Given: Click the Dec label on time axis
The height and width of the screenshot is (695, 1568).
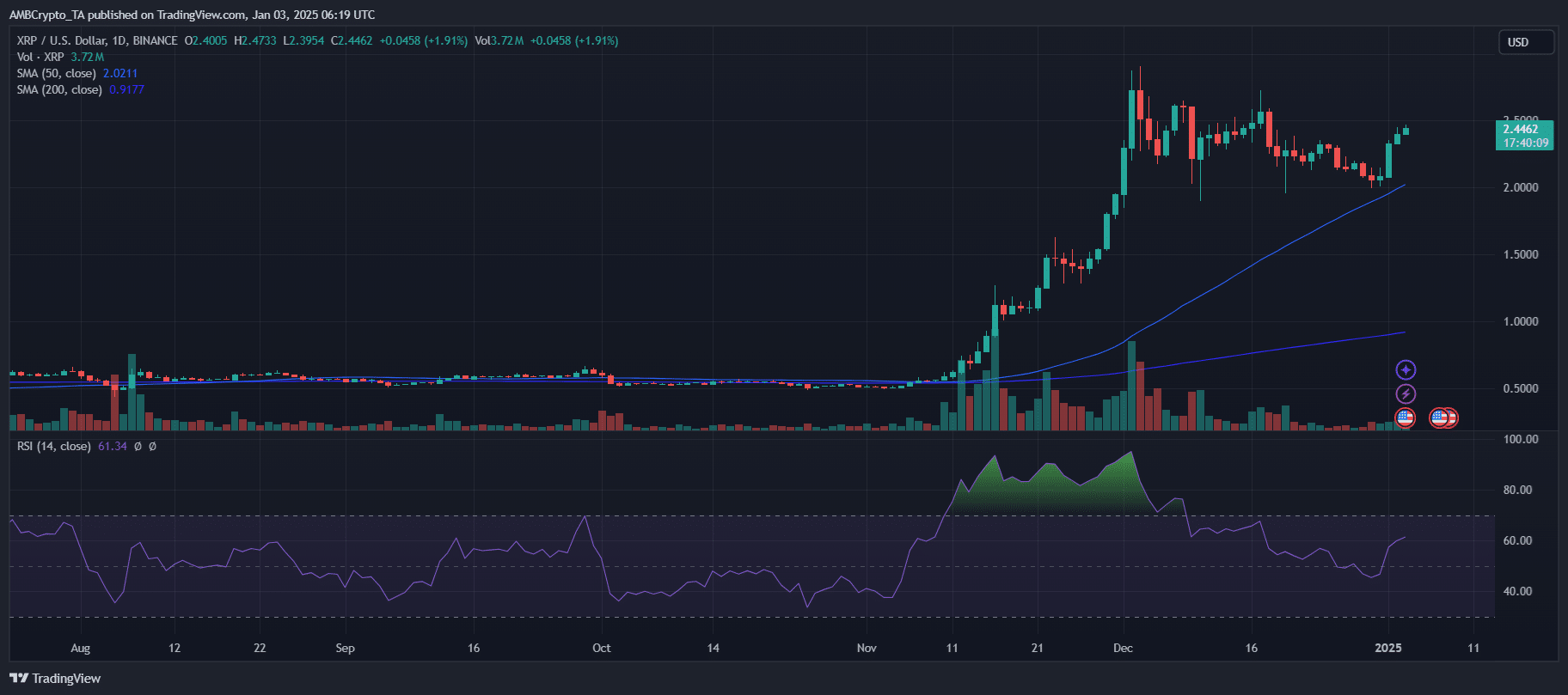Looking at the screenshot, I should tap(1122, 649).
